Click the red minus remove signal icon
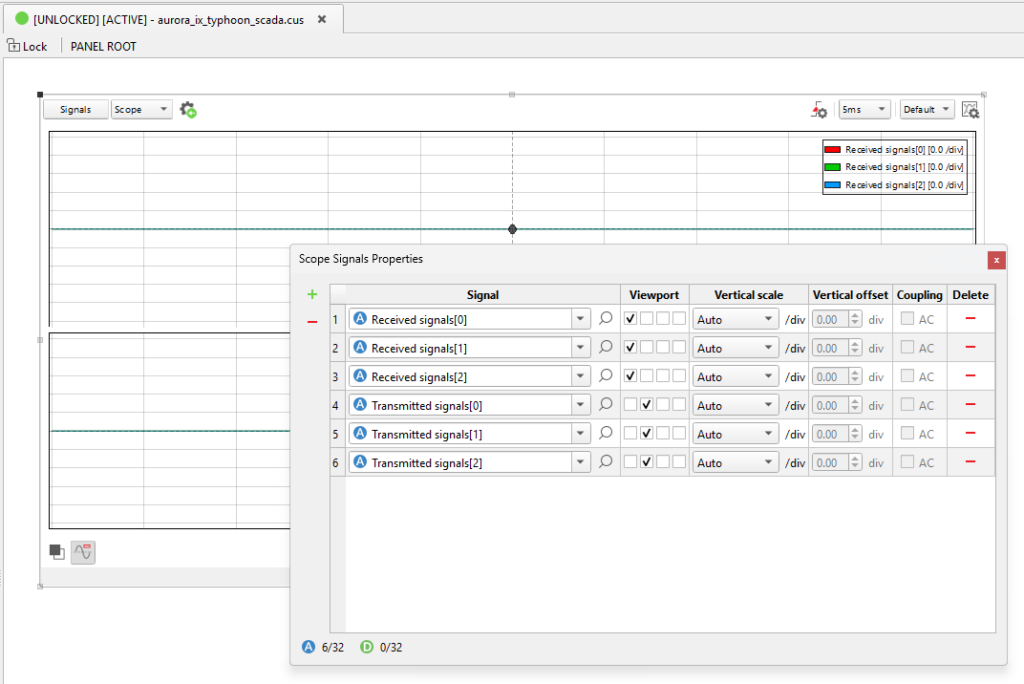Image resolution: width=1024 pixels, height=684 pixels. [312, 322]
